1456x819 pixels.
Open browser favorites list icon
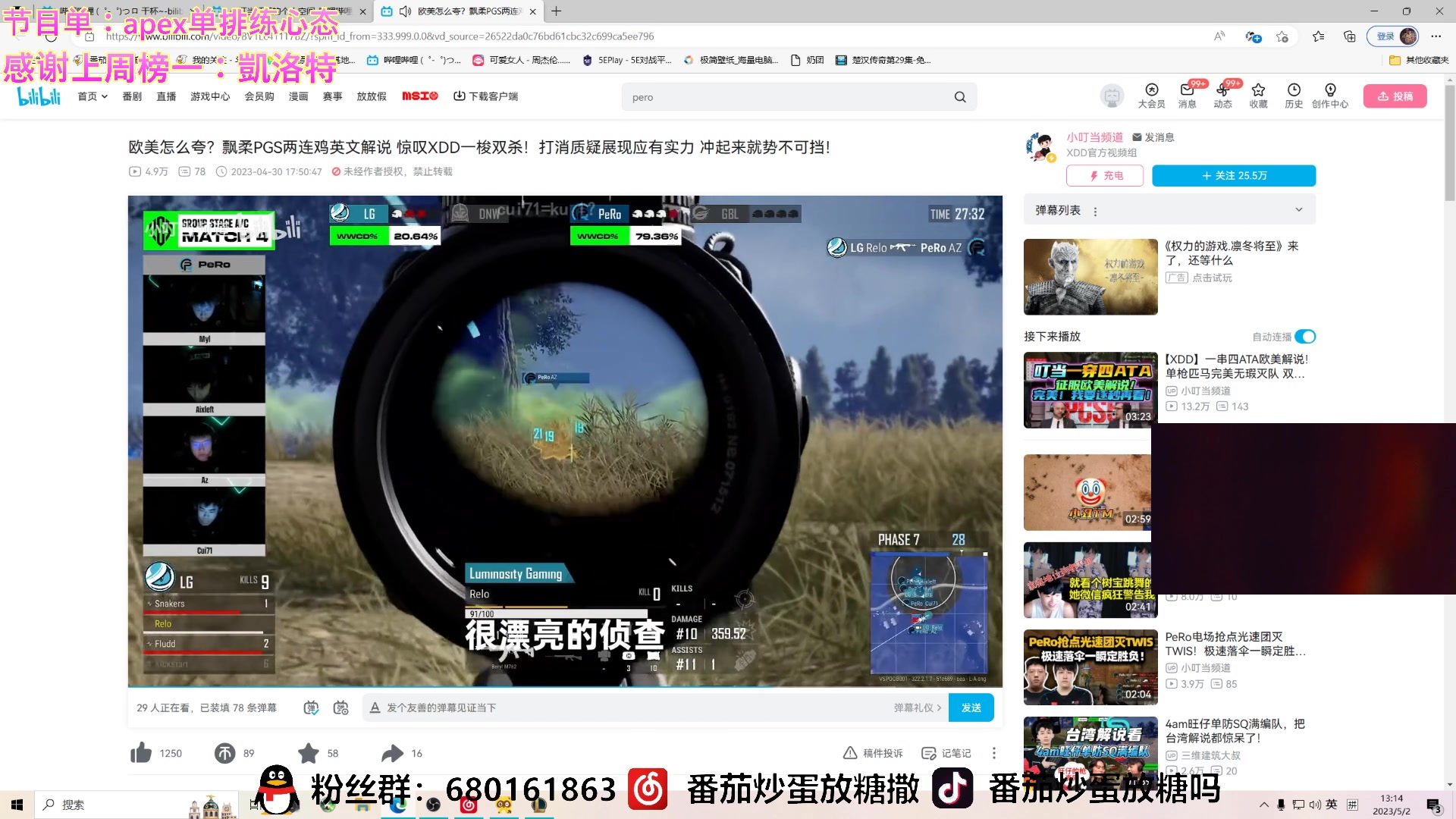[1318, 36]
